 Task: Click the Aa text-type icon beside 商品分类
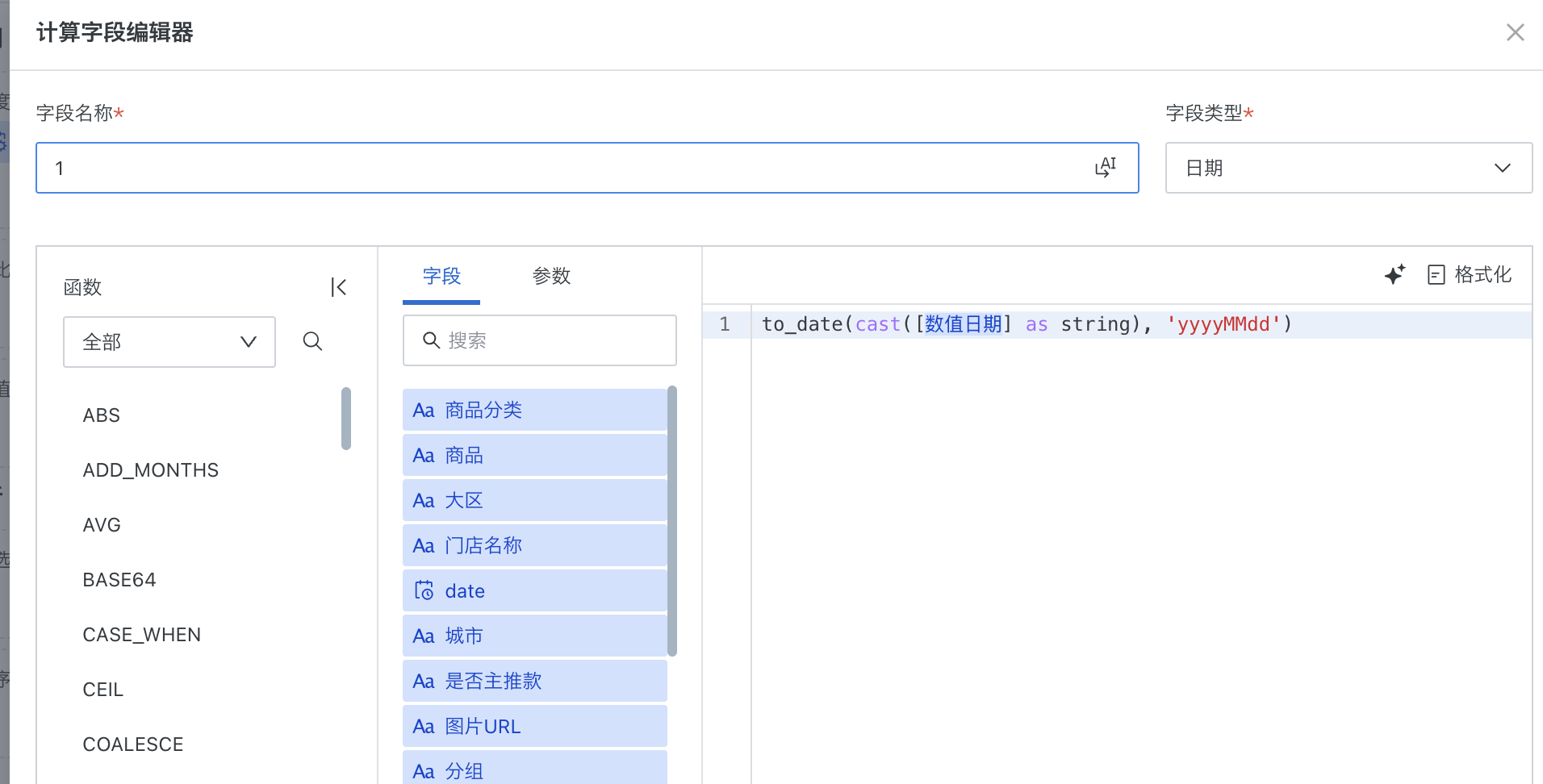(424, 411)
